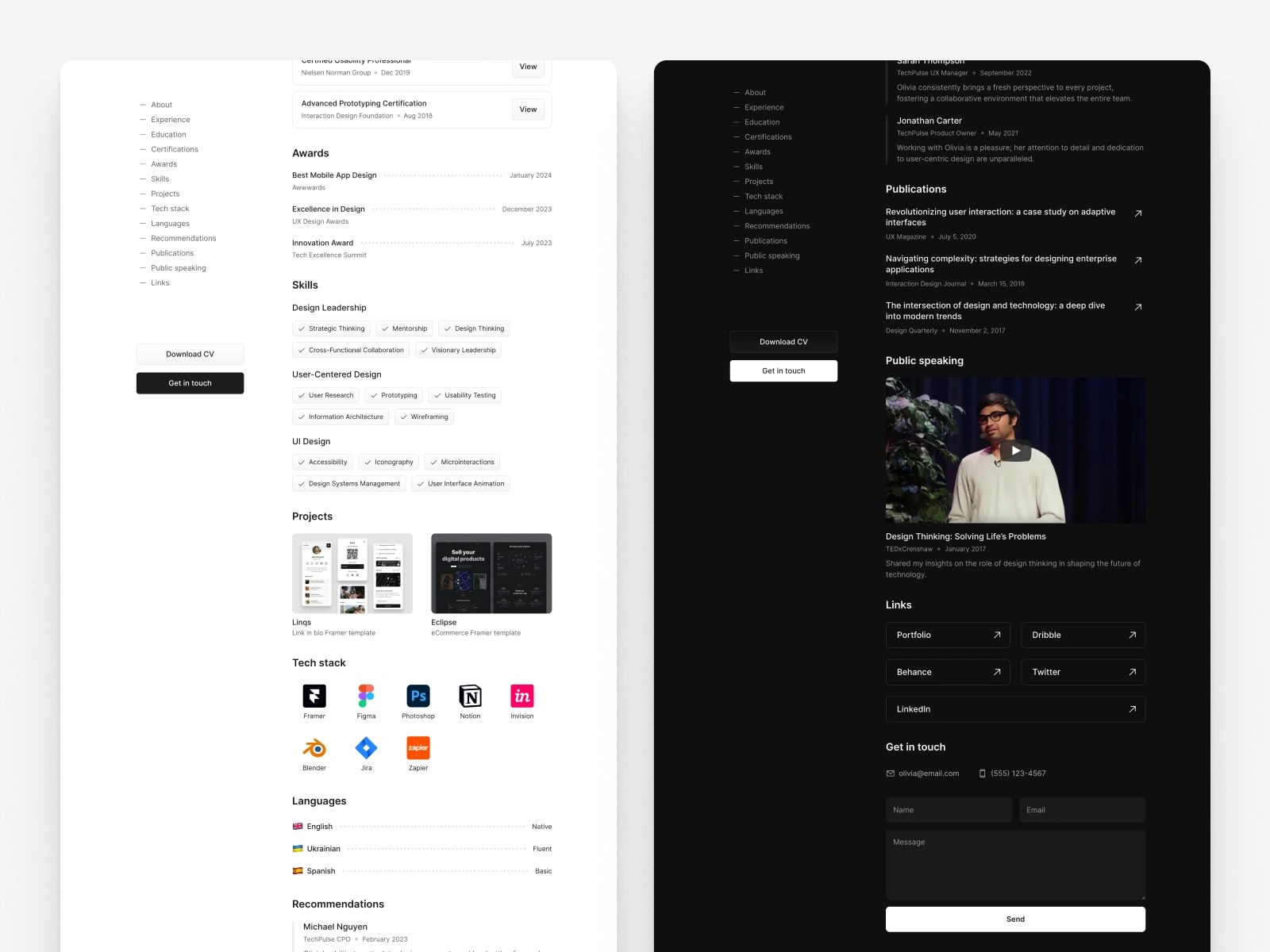The width and height of the screenshot is (1270, 952).
Task: Play the Design Thinking talk video
Action: click(x=1015, y=451)
